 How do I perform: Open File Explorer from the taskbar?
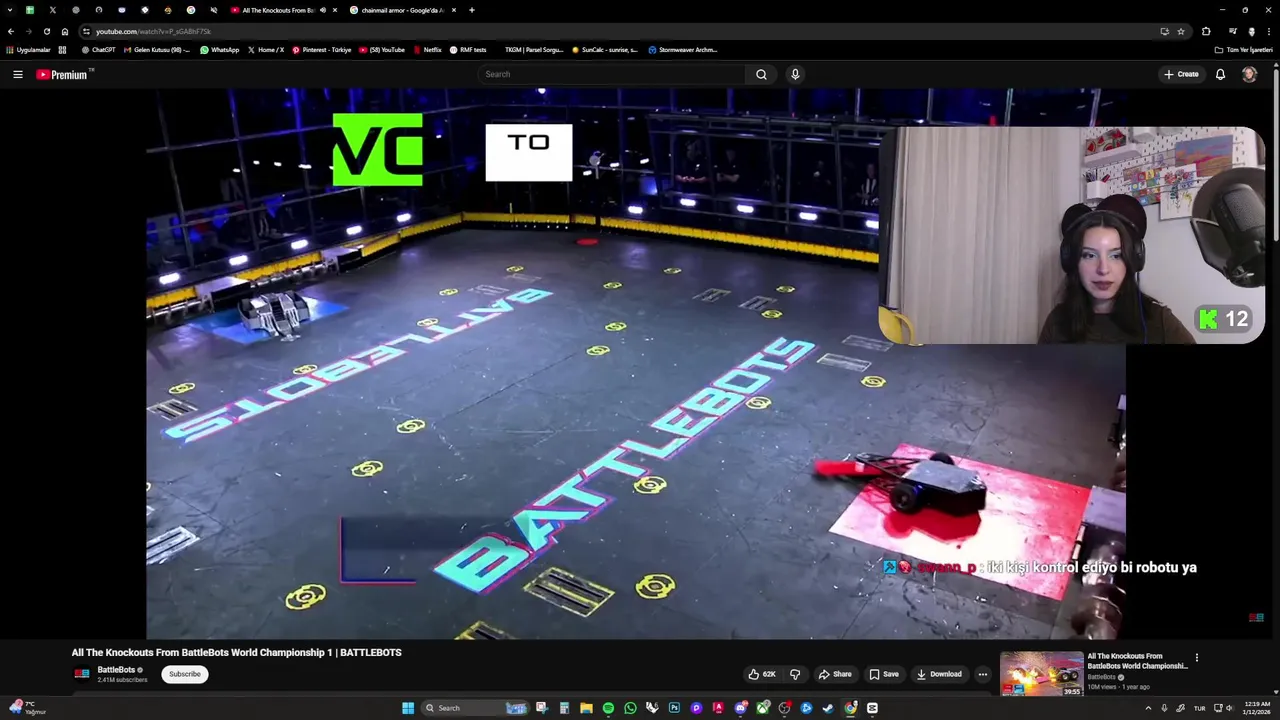[x=586, y=708]
